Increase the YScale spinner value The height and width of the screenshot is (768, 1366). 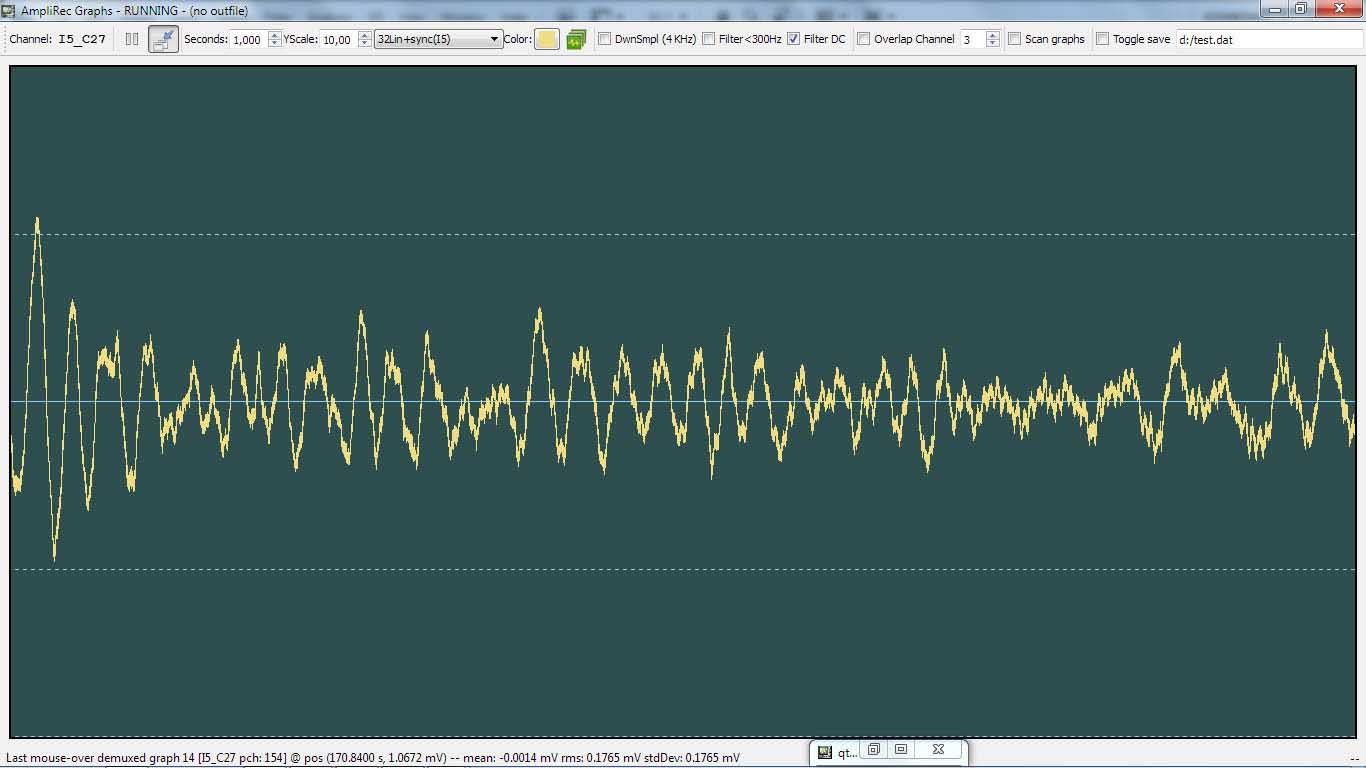point(365,35)
